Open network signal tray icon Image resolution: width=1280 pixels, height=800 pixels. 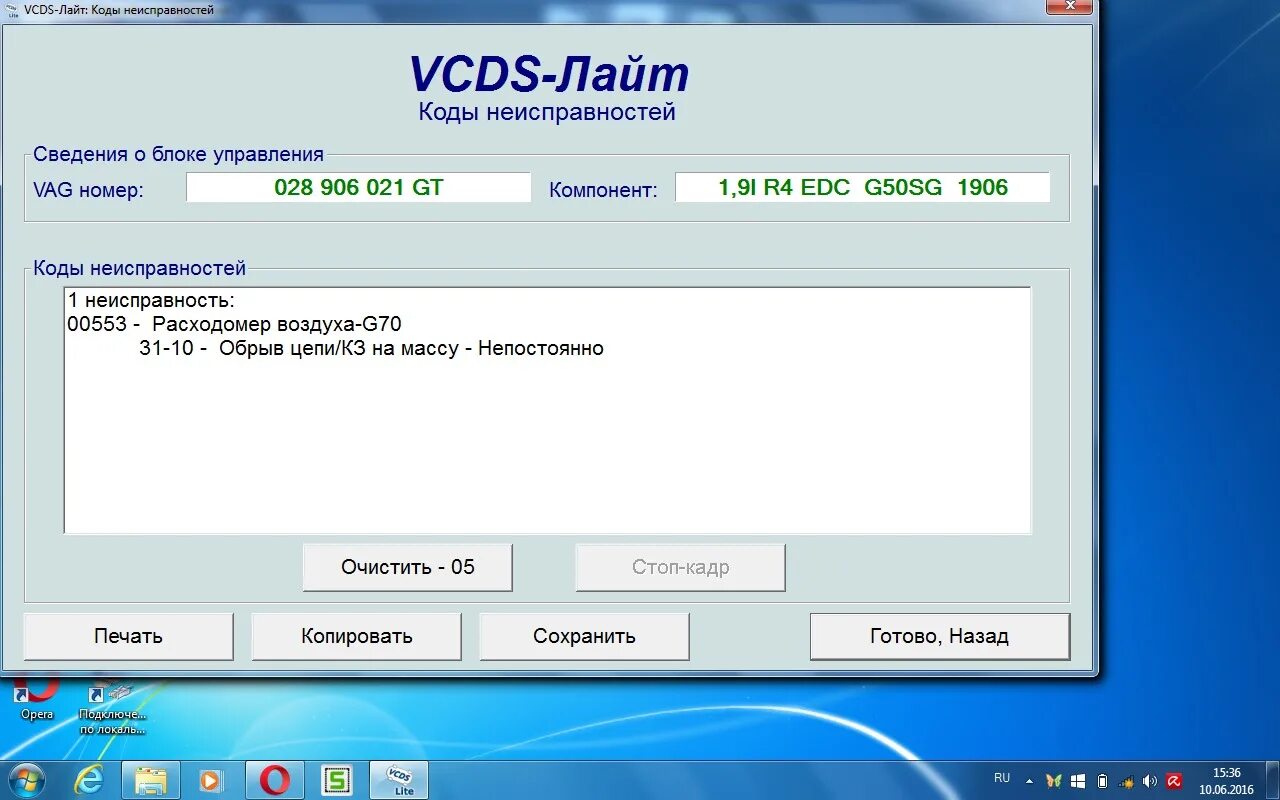click(1127, 780)
